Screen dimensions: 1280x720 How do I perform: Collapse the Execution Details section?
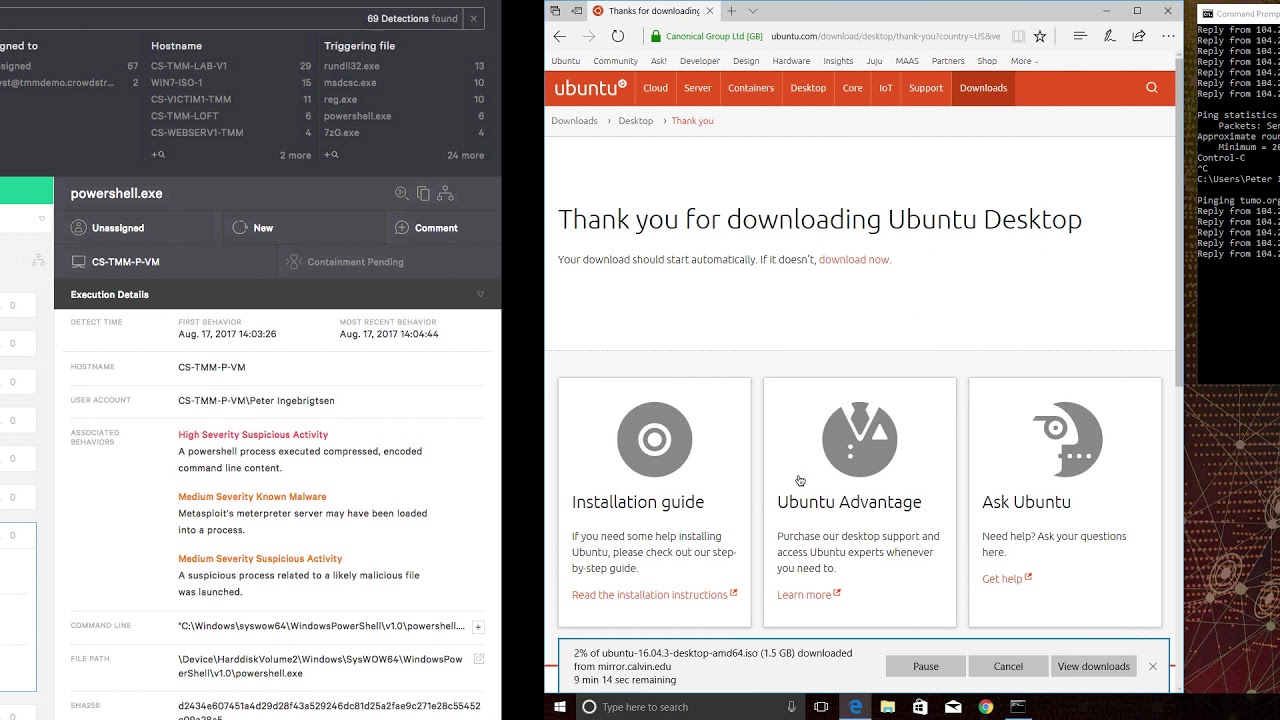(x=480, y=295)
